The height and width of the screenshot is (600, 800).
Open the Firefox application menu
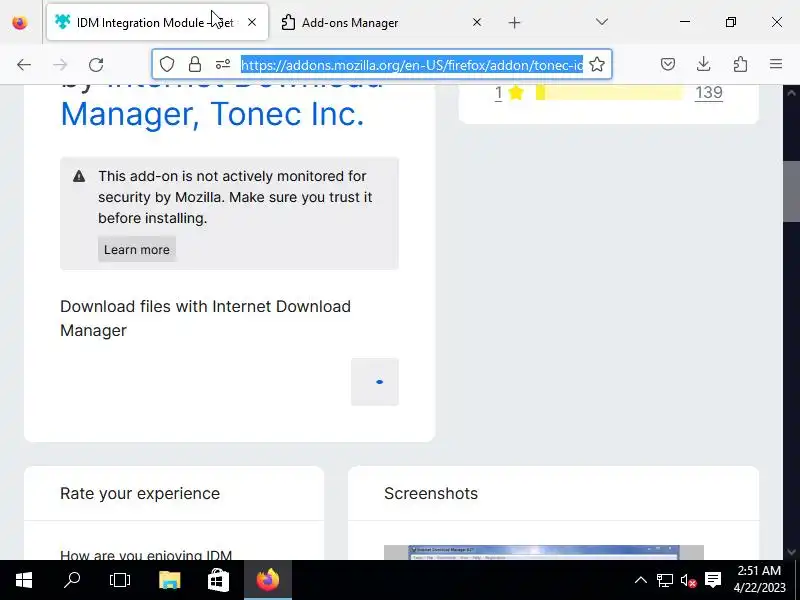[x=776, y=64]
